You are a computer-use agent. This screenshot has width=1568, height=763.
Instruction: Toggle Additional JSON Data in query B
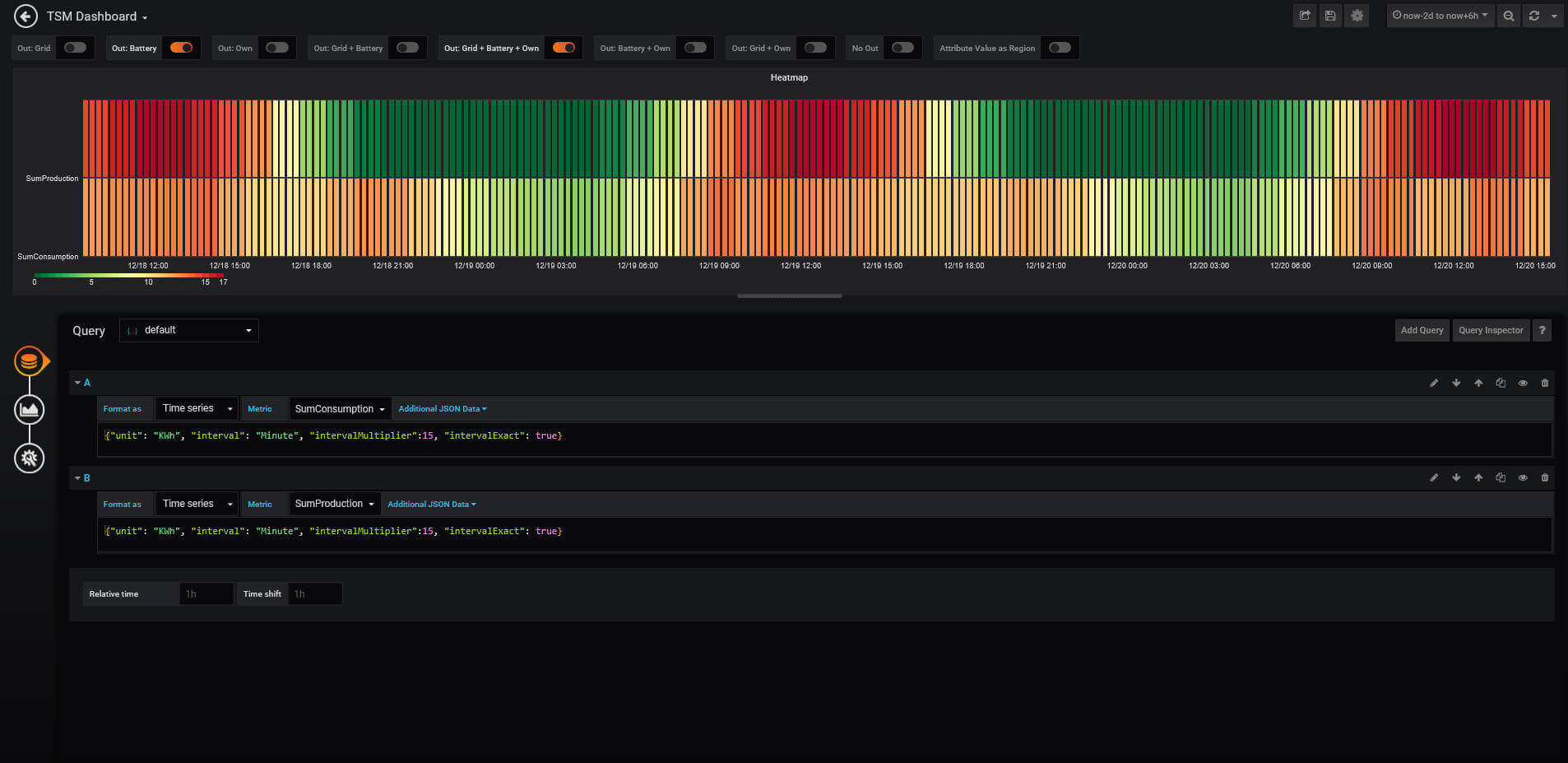(x=432, y=504)
